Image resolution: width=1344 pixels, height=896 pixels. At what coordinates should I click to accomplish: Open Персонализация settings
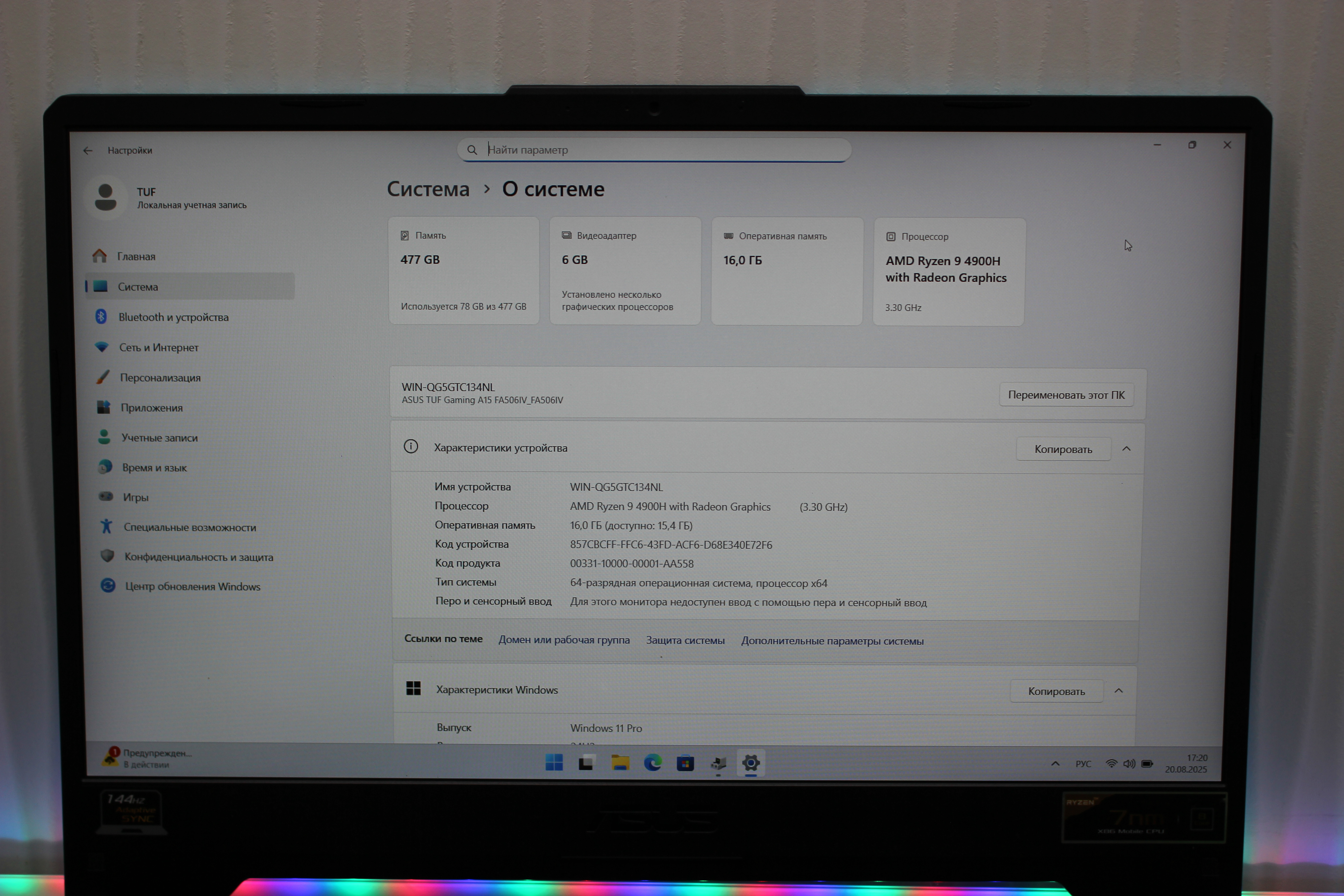[159, 378]
